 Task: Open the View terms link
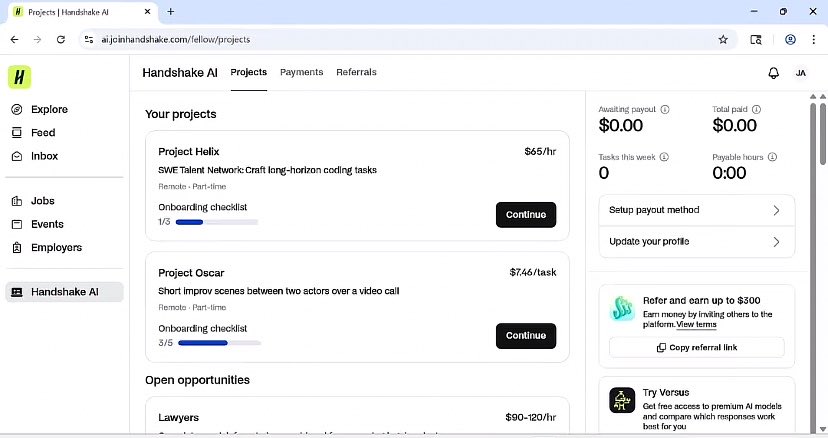(697, 324)
